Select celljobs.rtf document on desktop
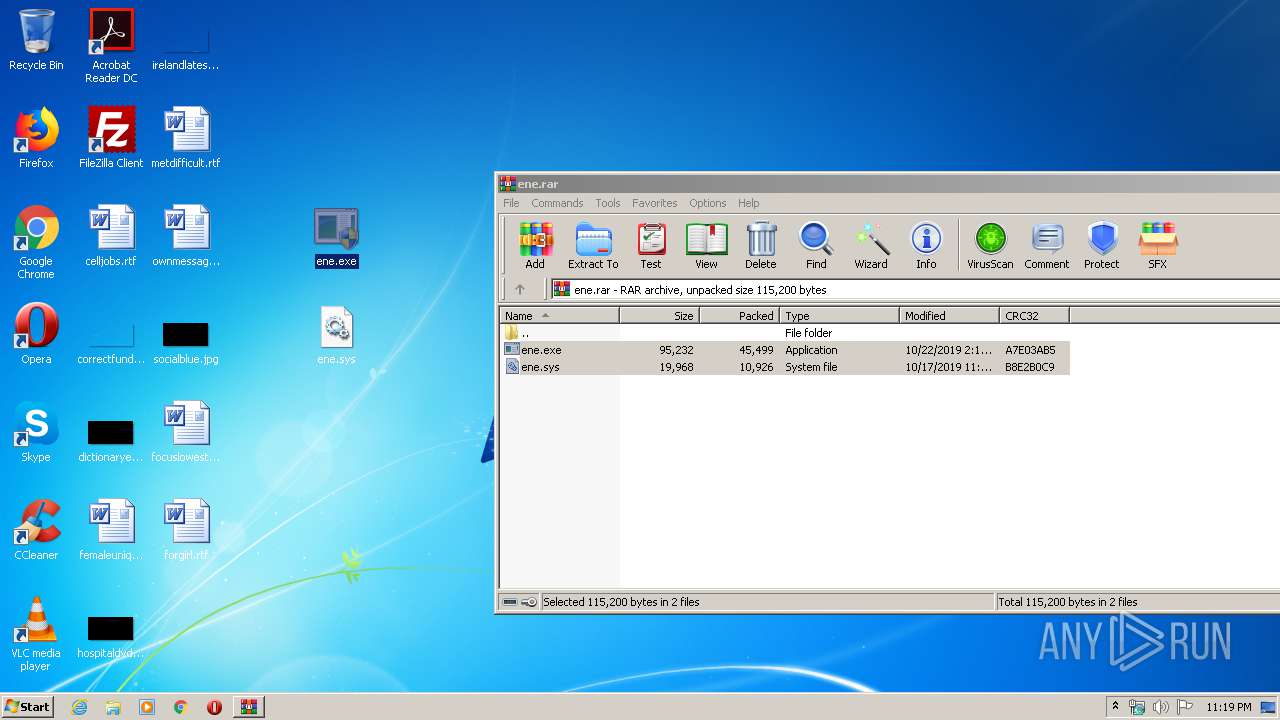 [x=111, y=236]
